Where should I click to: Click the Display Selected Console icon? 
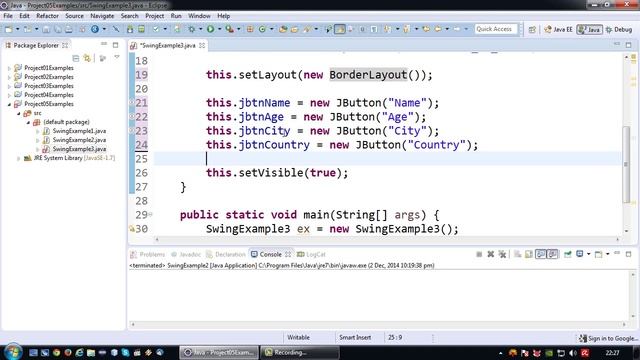pos(579,254)
